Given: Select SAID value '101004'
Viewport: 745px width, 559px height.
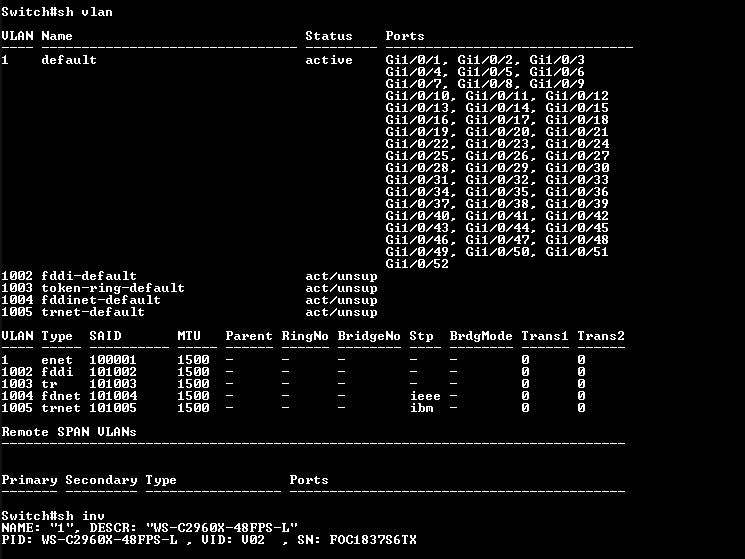Looking at the screenshot, I should click(113, 396).
